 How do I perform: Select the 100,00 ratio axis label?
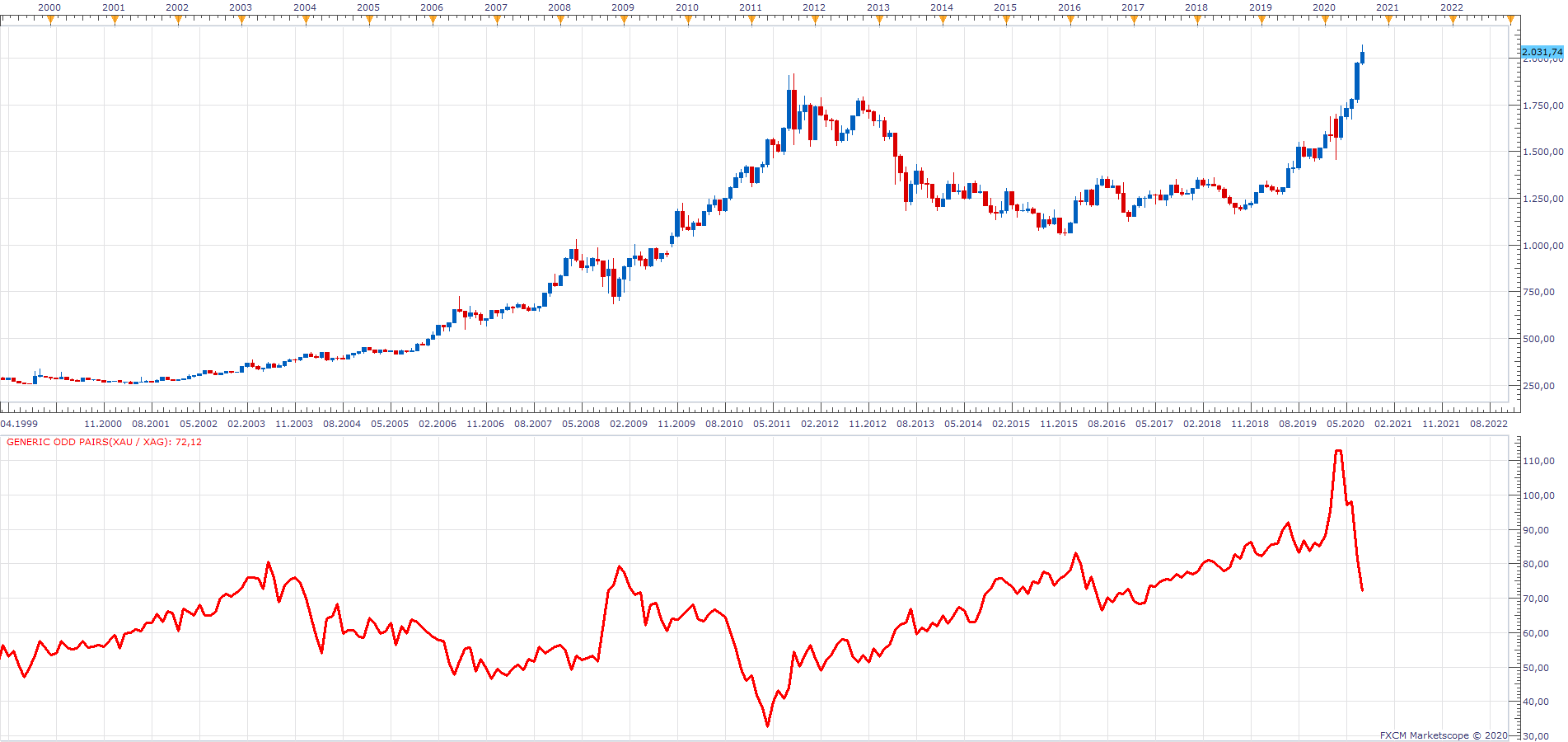click(1539, 495)
